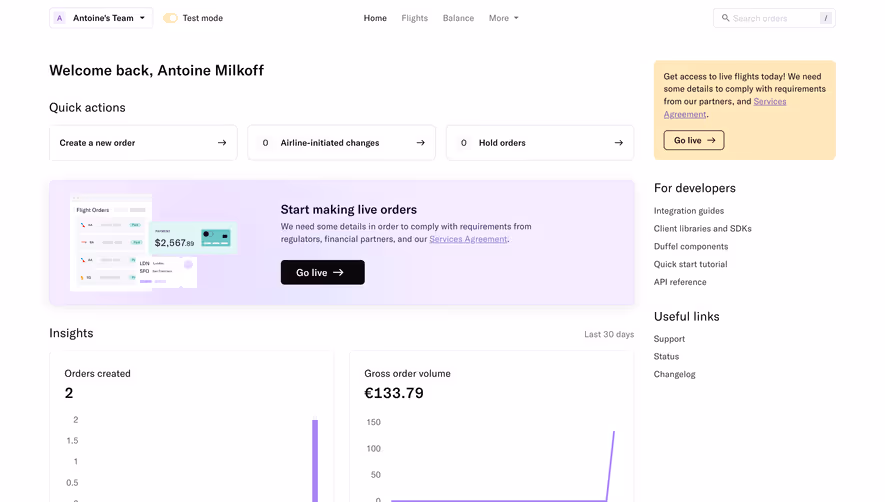The width and height of the screenshot is (885, 502).
Task: Click the purple bar in Orders created chart
Action: click(x=315, y=460)
